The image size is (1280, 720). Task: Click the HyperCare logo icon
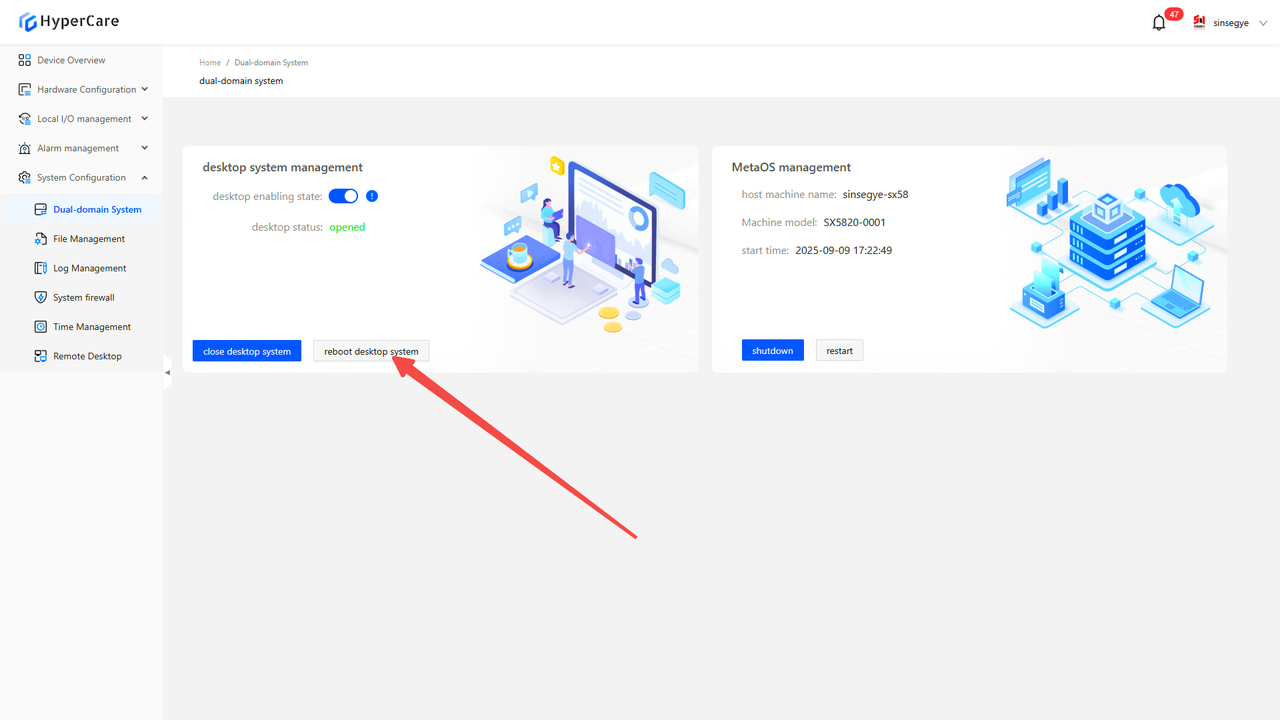coord(28,22)
